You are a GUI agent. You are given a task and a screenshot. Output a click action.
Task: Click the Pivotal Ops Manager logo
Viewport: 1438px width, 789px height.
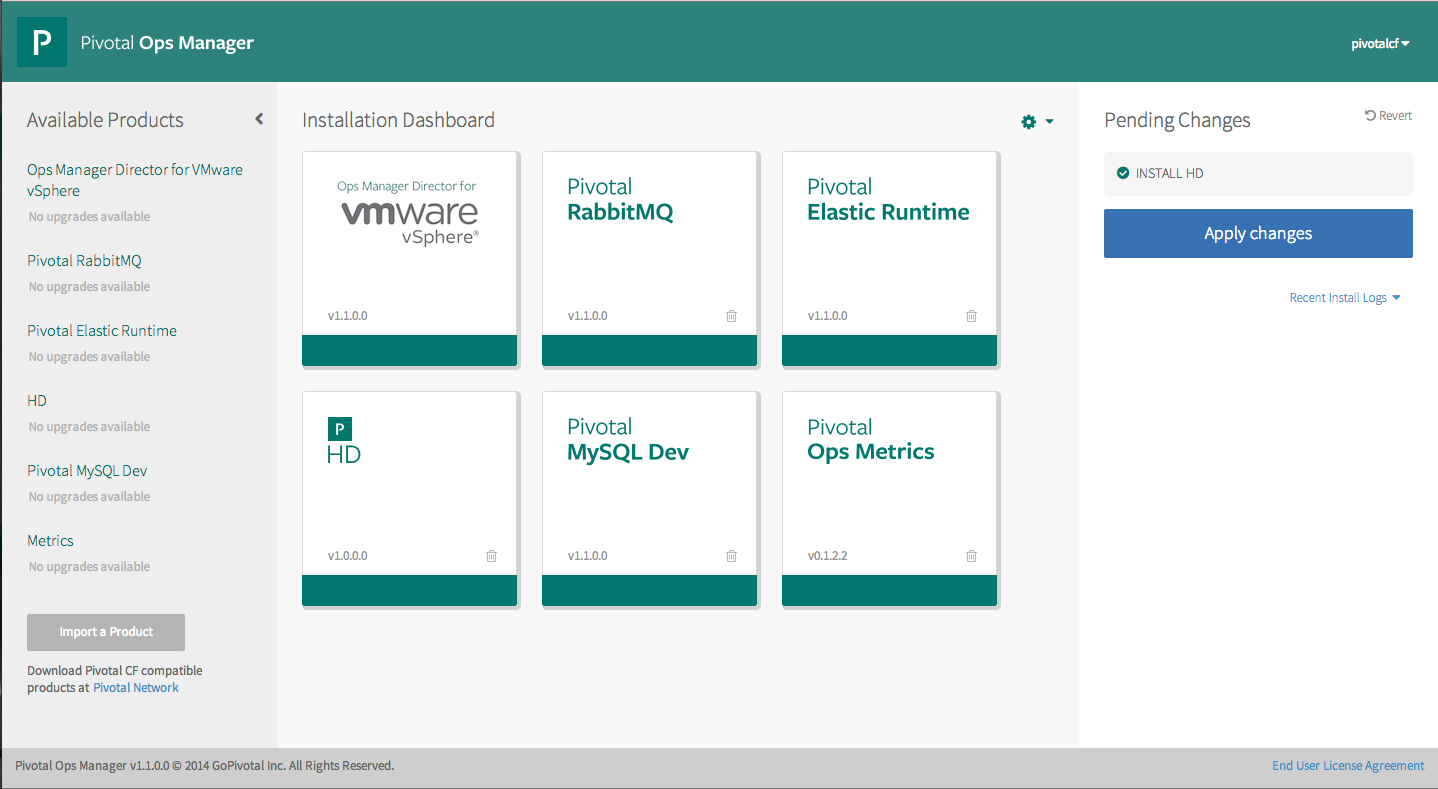[42, 41]
